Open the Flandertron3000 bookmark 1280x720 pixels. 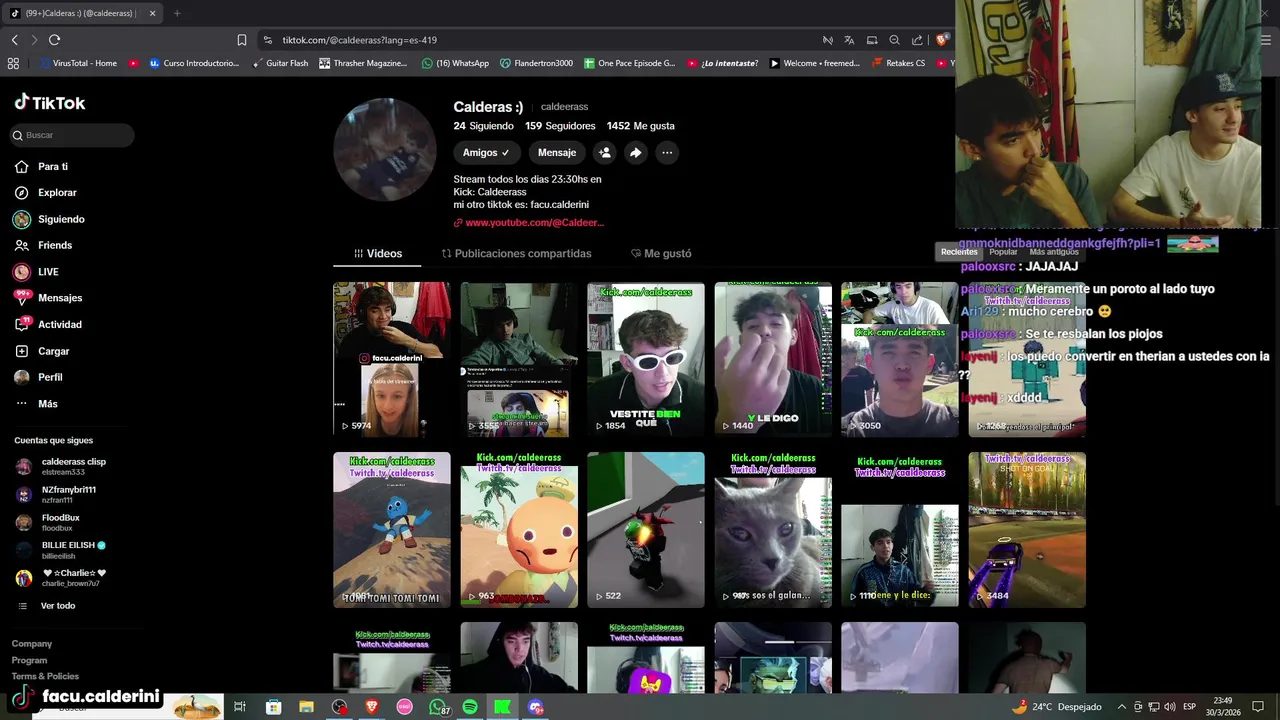coord(536,63)
